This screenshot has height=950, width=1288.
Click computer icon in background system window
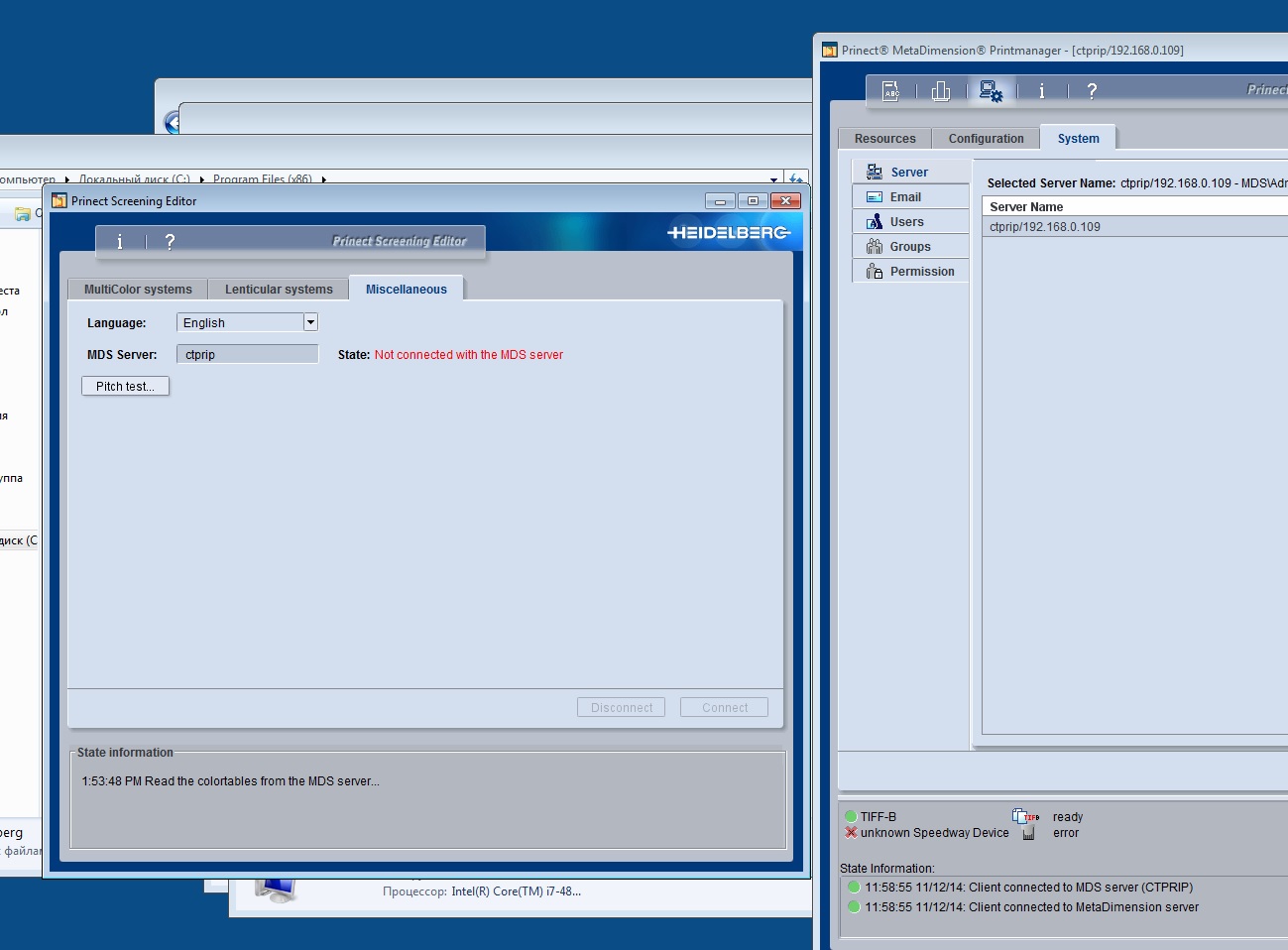275,889
